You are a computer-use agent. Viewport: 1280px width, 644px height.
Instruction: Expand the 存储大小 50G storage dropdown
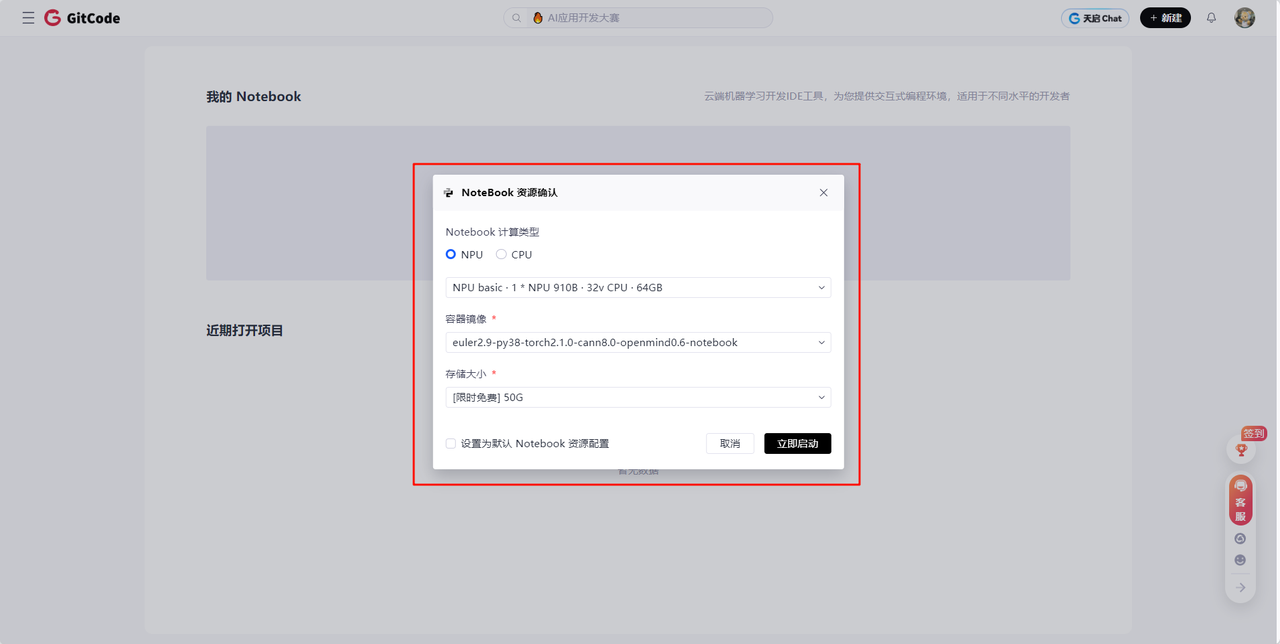pos(637,398)
